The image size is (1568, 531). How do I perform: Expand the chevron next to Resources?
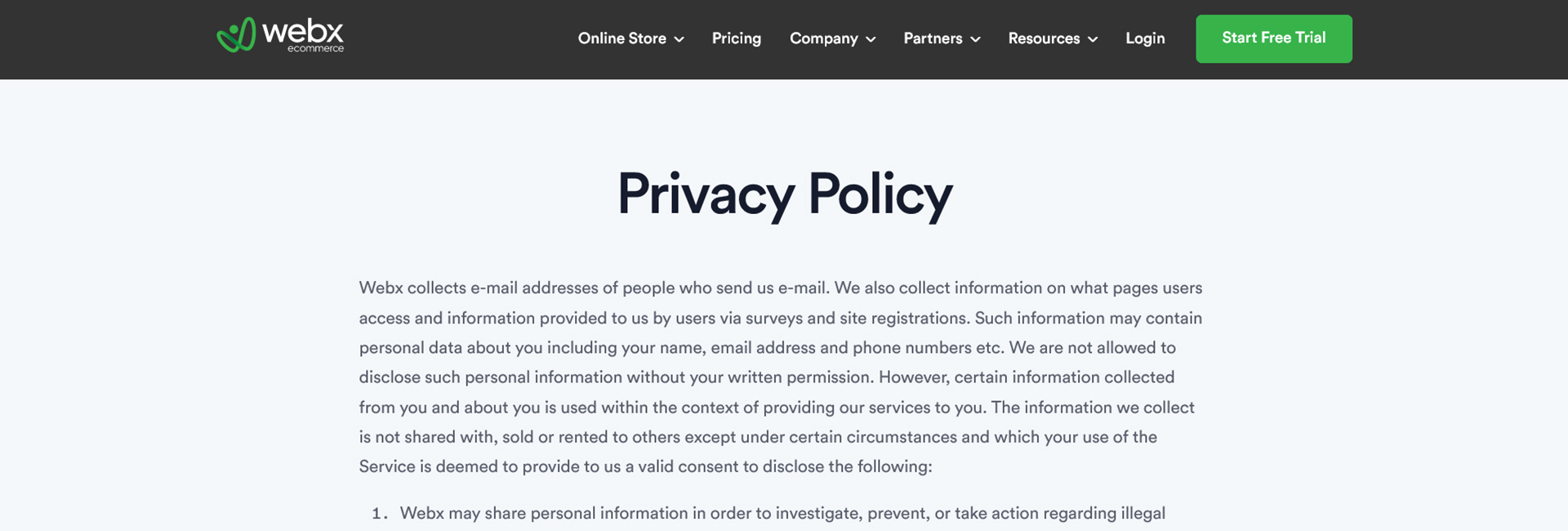click(1093, 39)
